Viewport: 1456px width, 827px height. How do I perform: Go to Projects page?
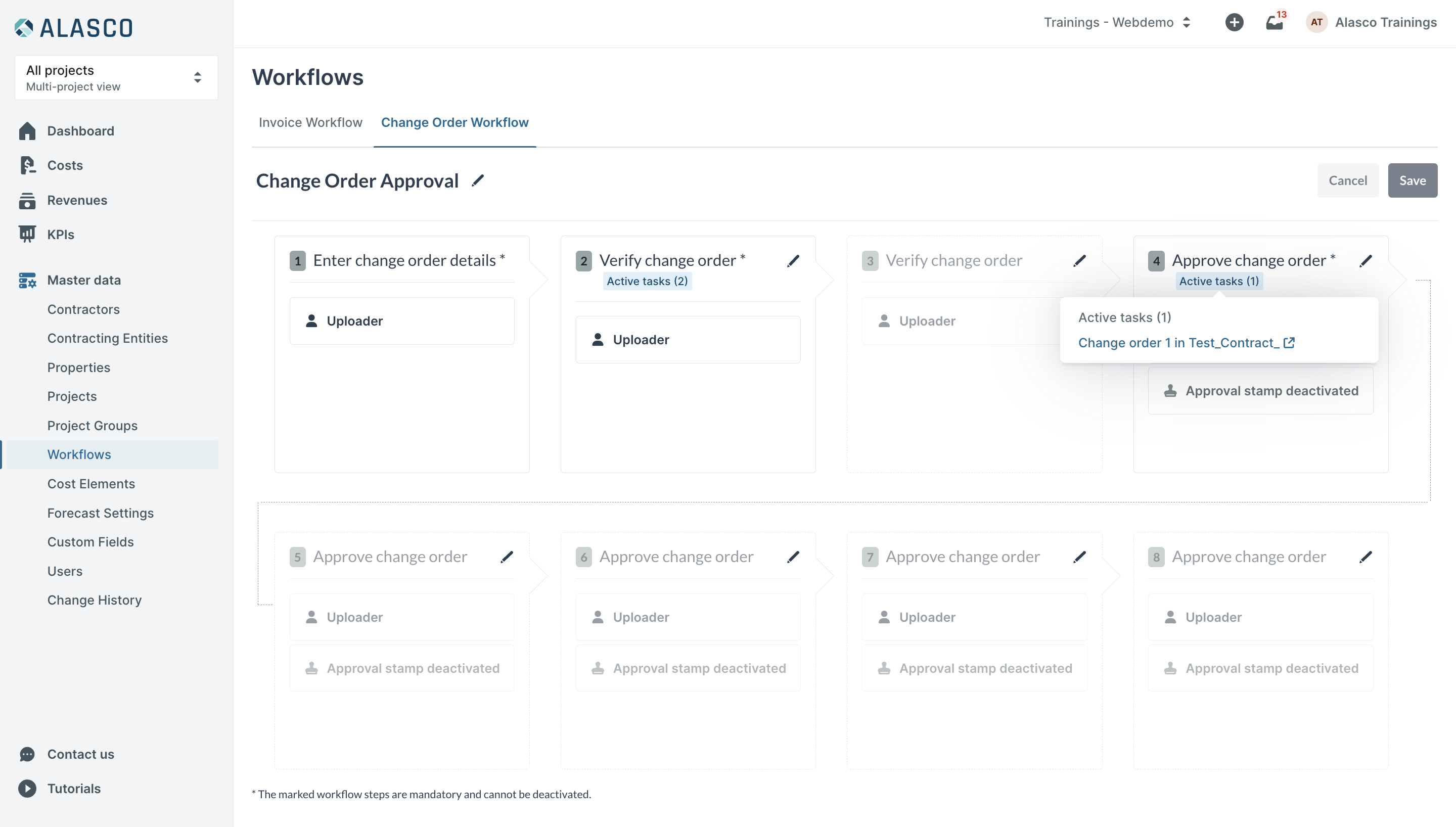pos(72,396)
